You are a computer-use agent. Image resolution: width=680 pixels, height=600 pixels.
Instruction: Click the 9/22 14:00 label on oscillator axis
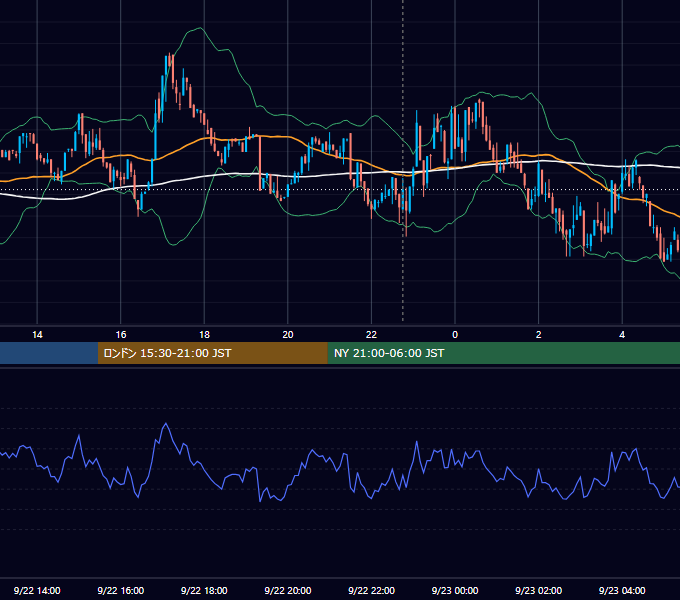click(37, 590)
